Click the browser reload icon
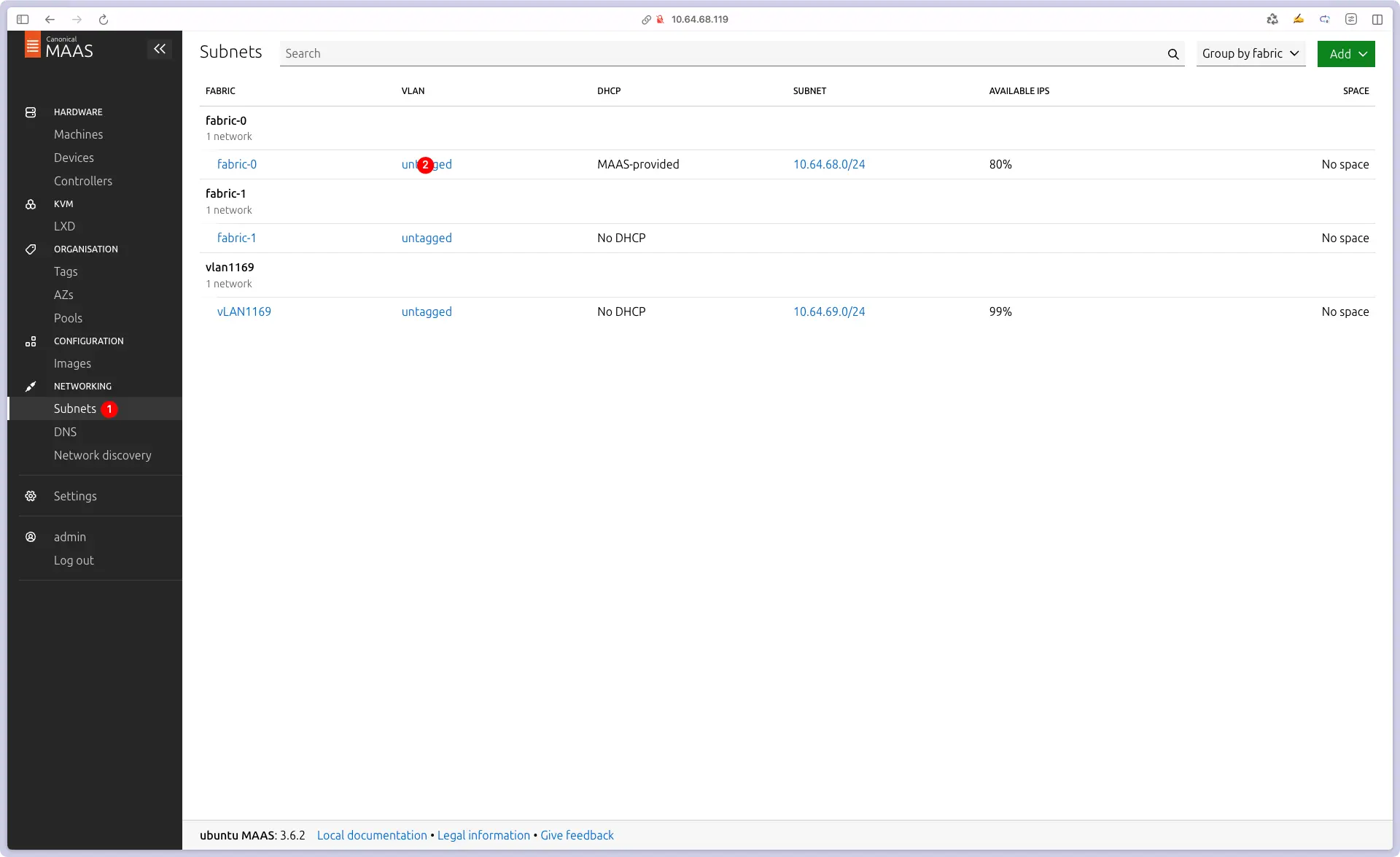The height and width of the screenshot is (857, 1400). [x=104, y=20]
